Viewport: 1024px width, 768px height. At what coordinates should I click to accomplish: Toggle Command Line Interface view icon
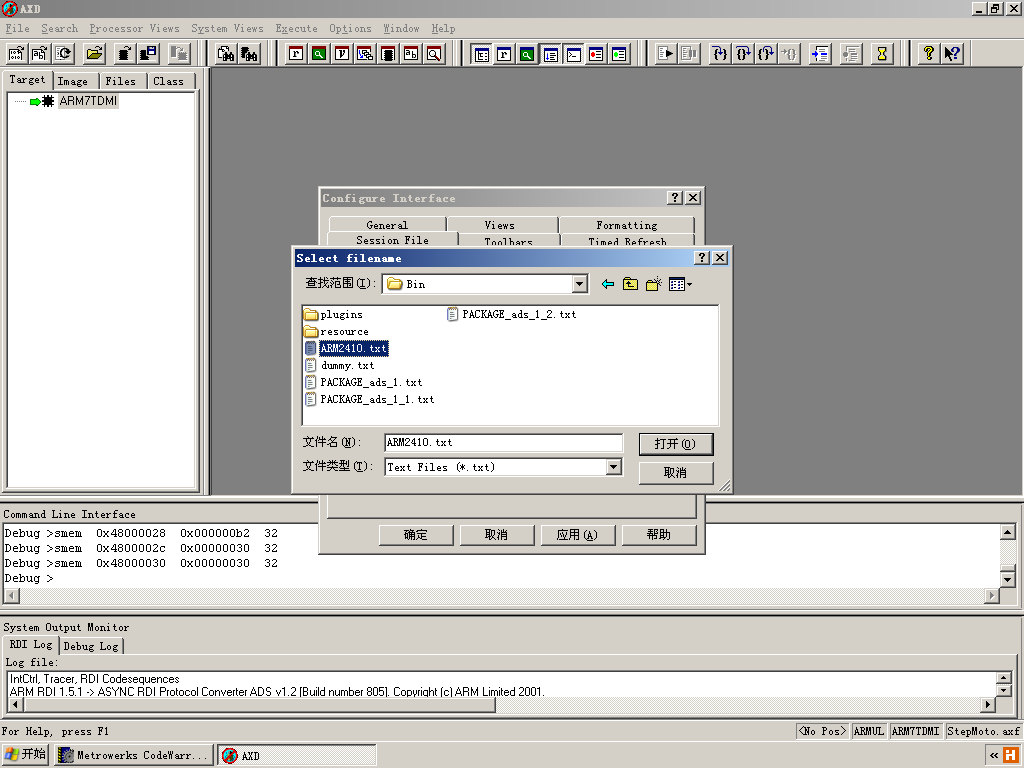573,54
